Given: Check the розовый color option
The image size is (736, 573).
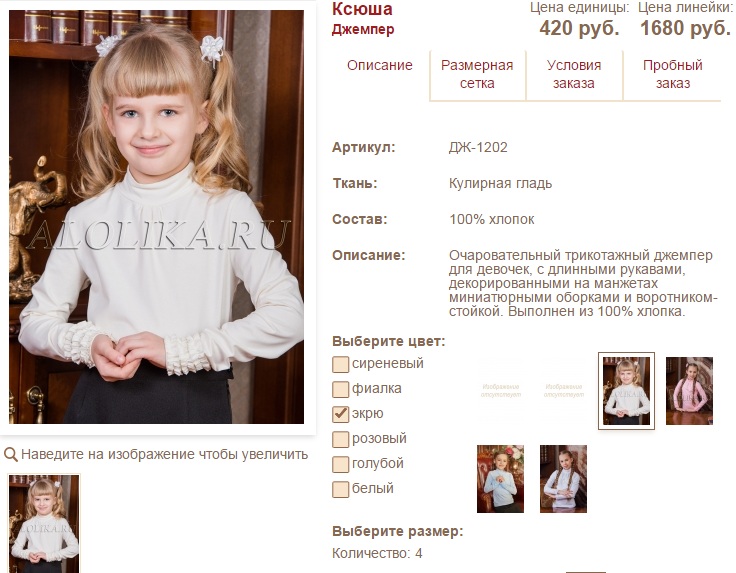Looking at the screenshot, I should pyautogui.click(x=340, y=439).
